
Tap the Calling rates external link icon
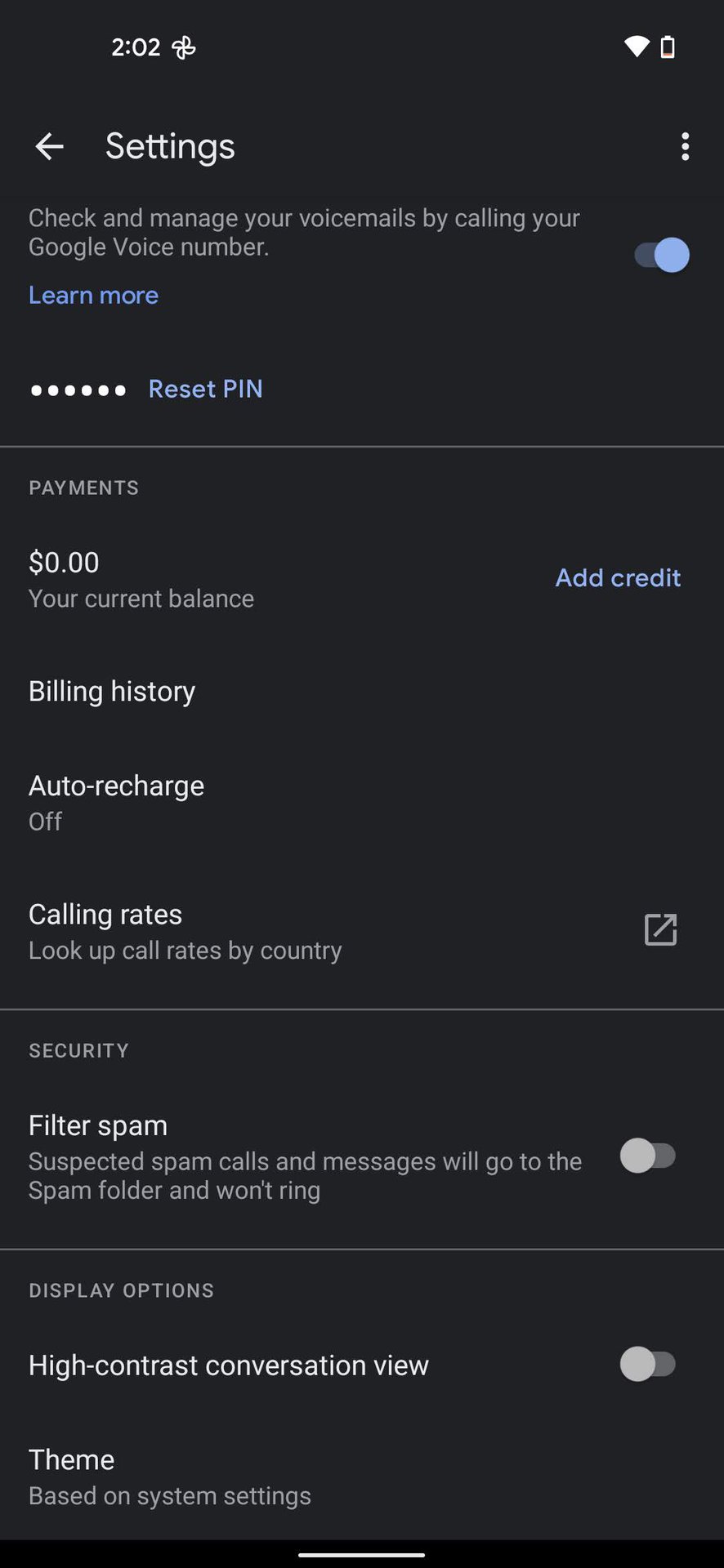660,930
